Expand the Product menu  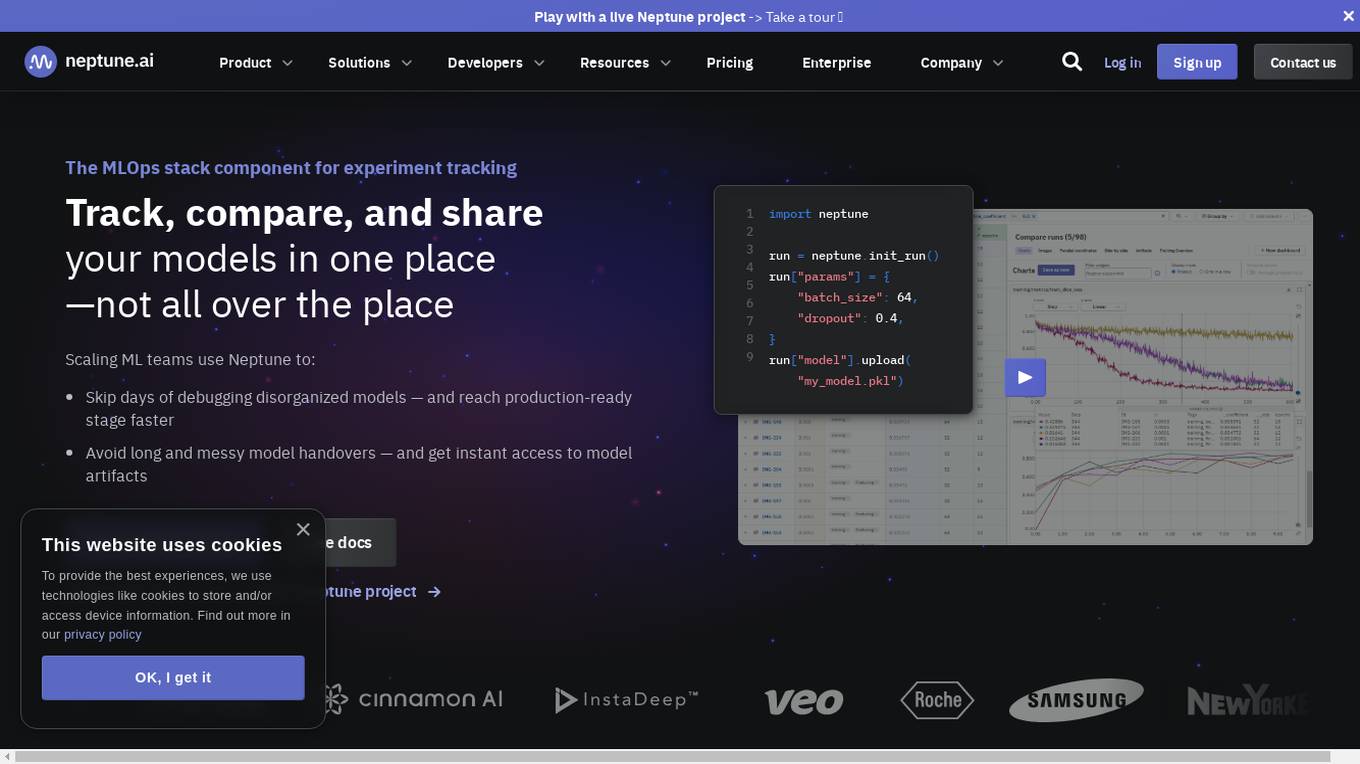tap(256, 62)
